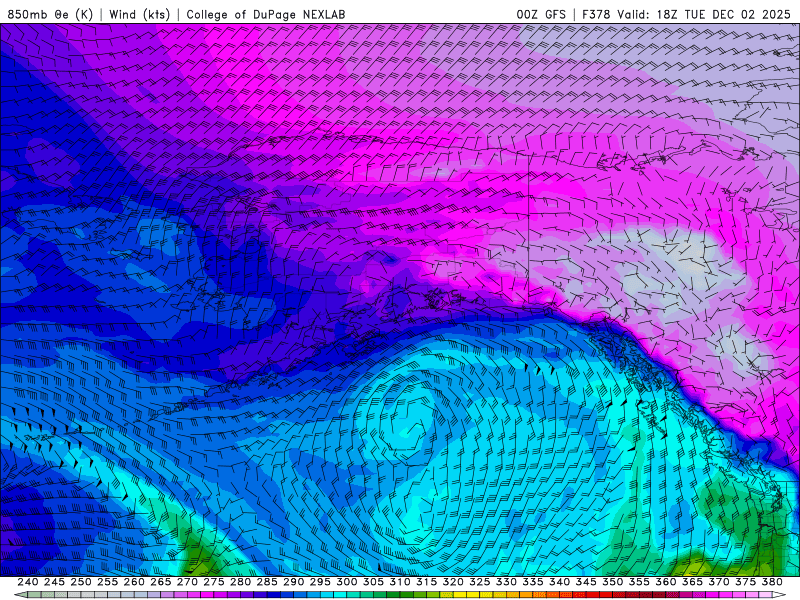Click the left arrow end of the color bar
The image size is (800, 600).
[20, 595]
